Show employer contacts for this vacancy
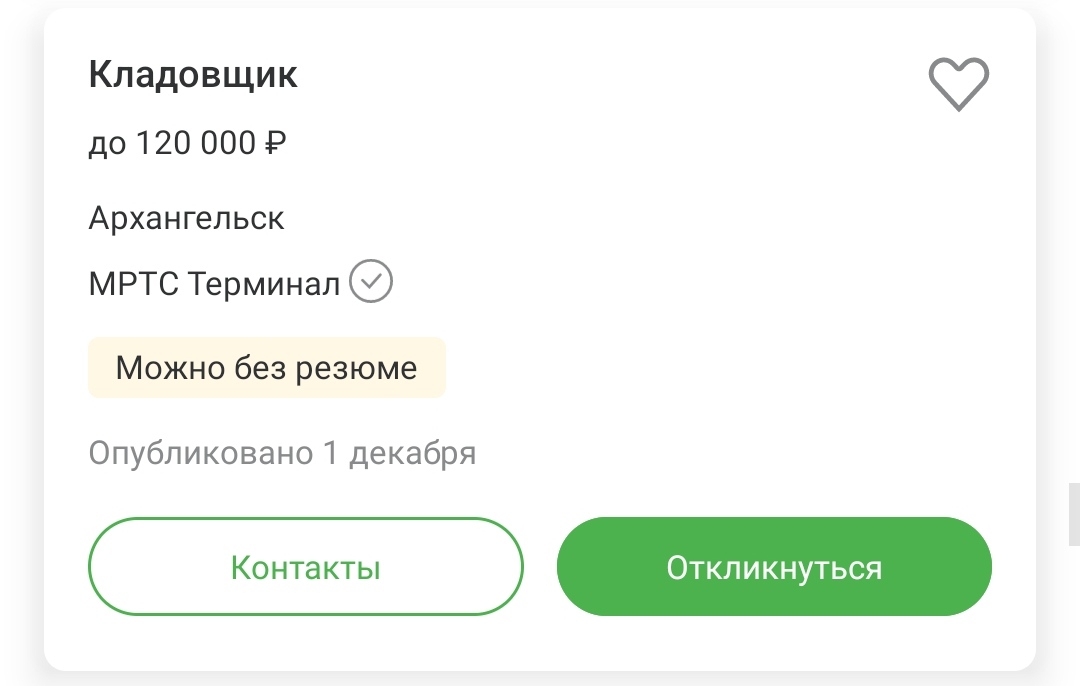 306,566
